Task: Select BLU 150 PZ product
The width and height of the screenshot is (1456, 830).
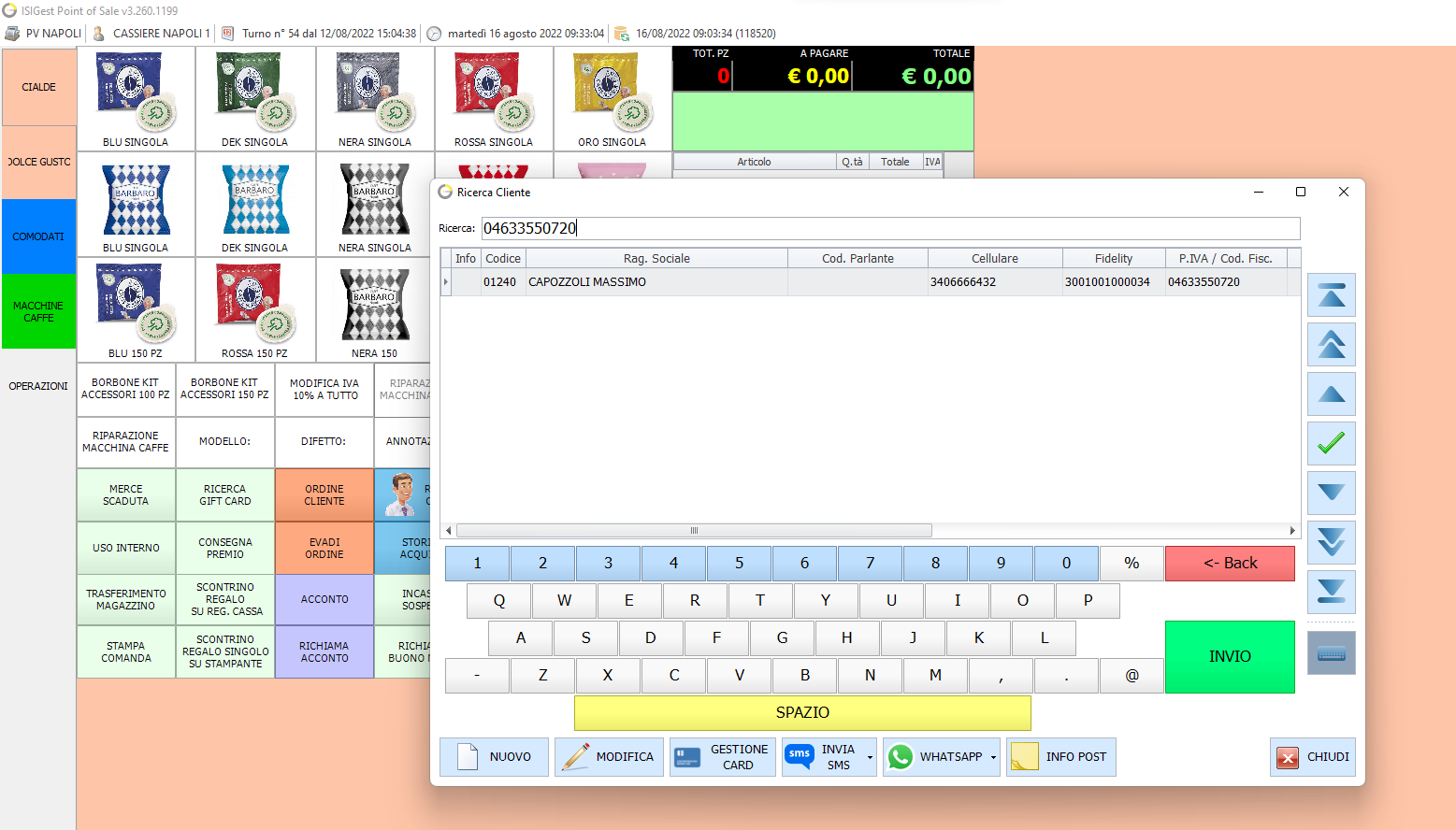Action: [x=136, y=310]
